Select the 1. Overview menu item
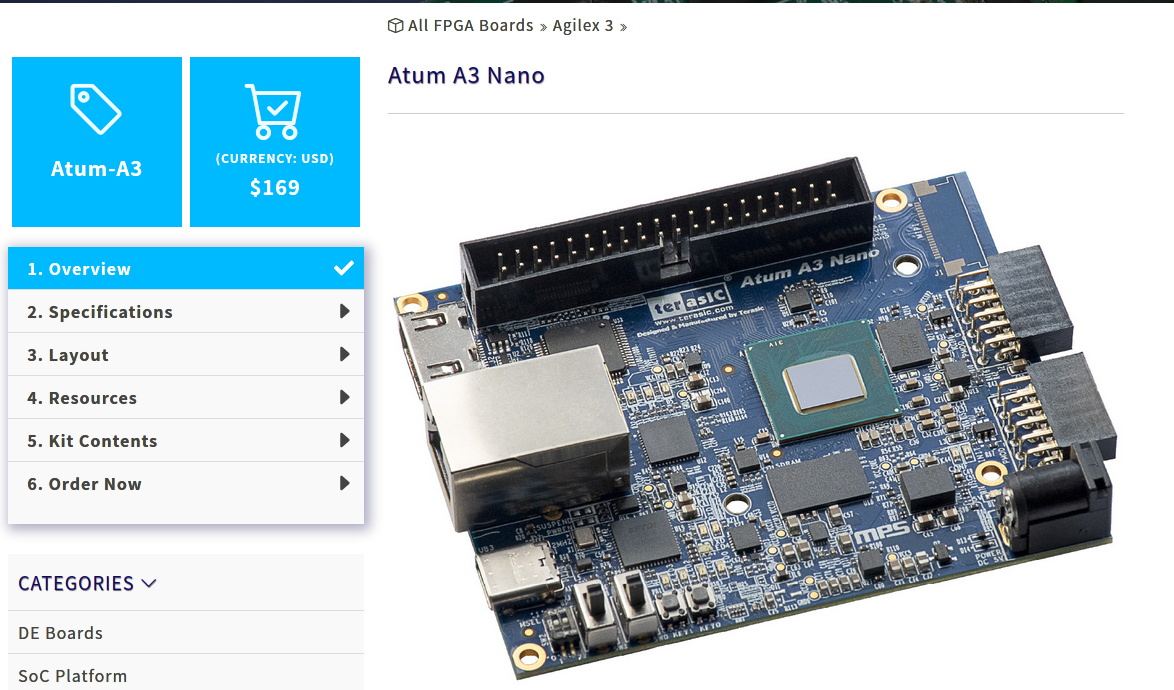Screen dimensions: 1174x690 (186, 268)
